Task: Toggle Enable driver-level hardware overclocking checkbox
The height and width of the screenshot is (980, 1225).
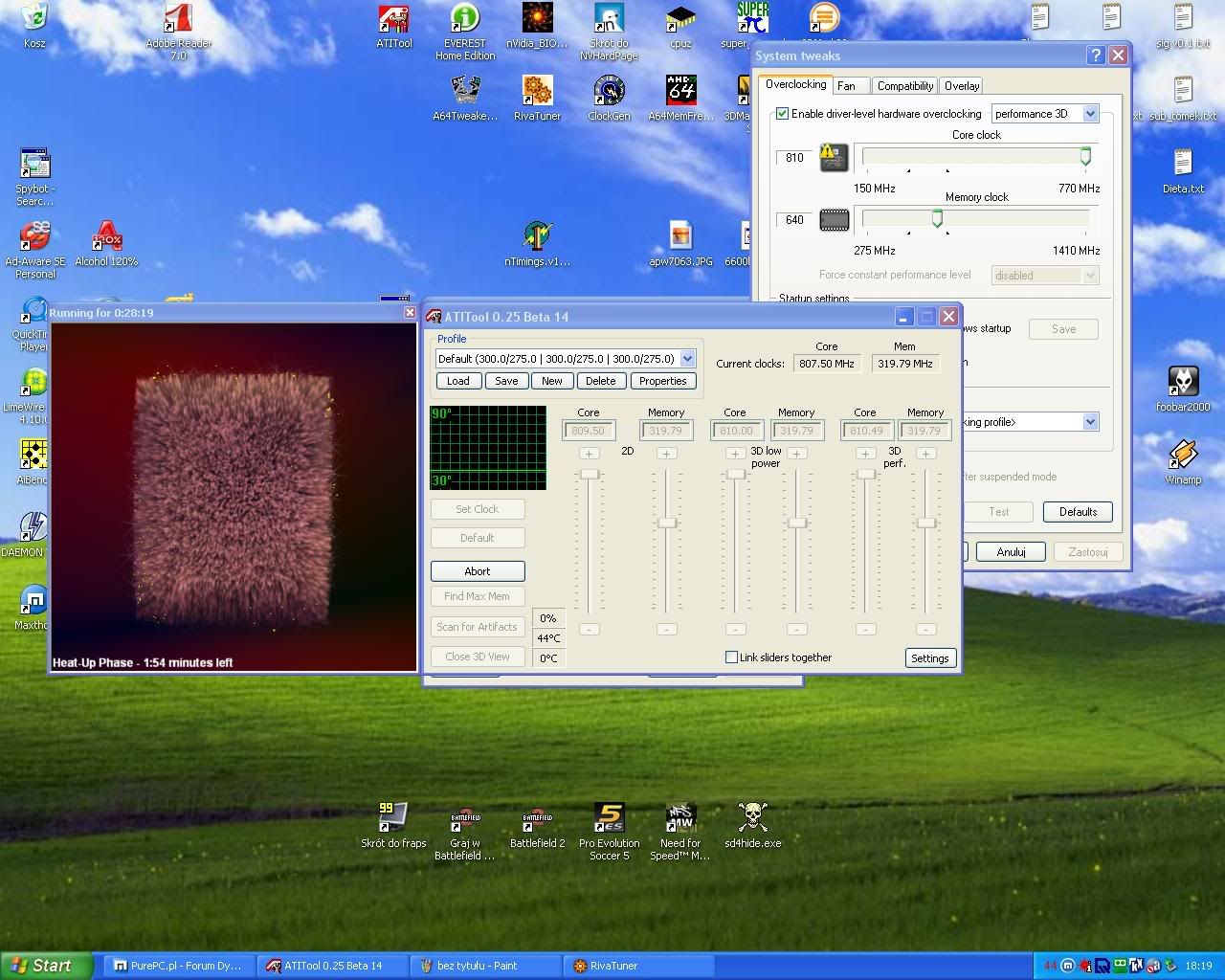Action: pyautogui.click(x=782, y=113)
